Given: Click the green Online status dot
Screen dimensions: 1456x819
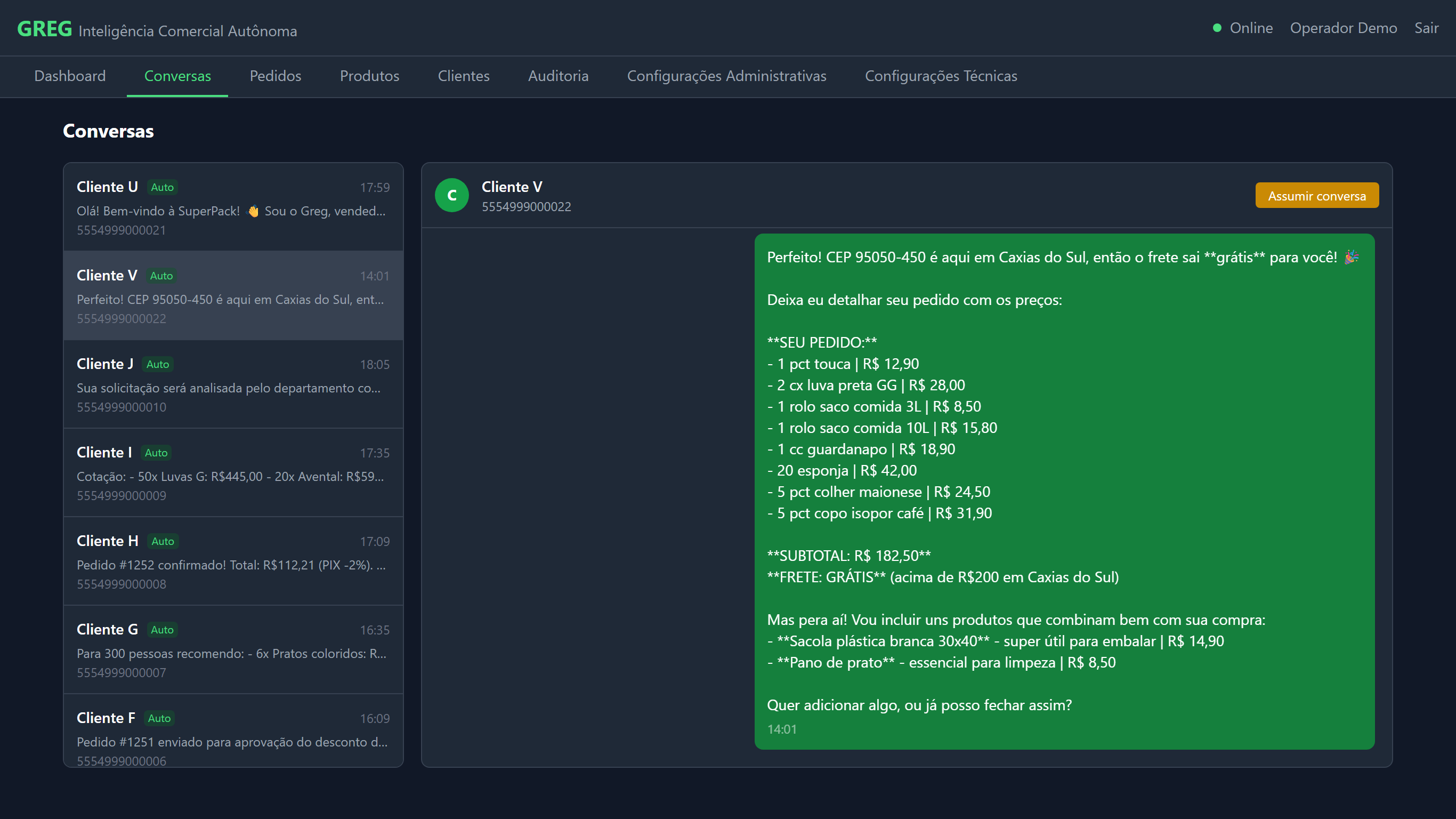Looking at the screenshot, I should 1217,28.
